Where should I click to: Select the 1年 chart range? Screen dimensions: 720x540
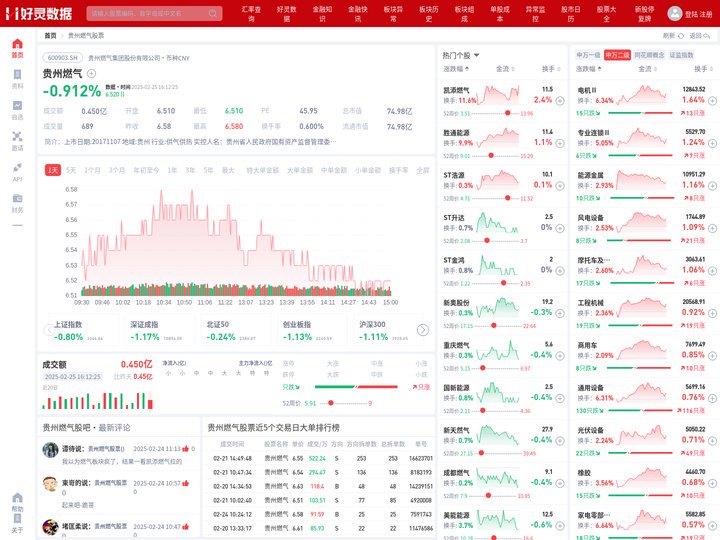172,170
